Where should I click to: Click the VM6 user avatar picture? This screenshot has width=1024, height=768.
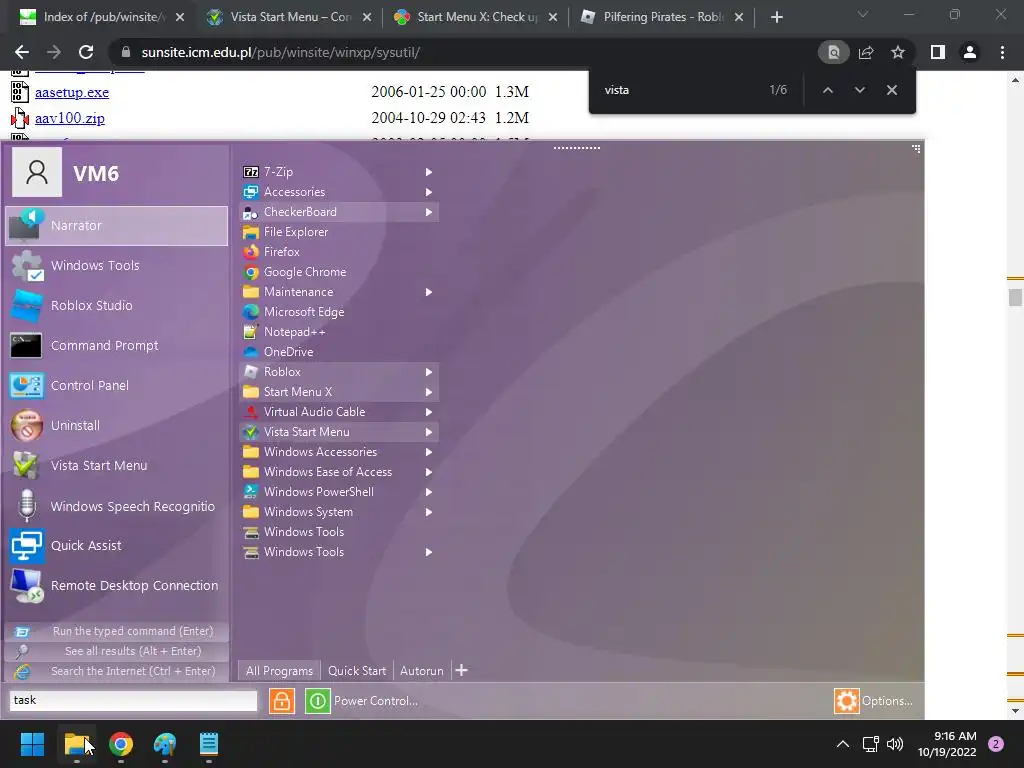tap(37, 172)
